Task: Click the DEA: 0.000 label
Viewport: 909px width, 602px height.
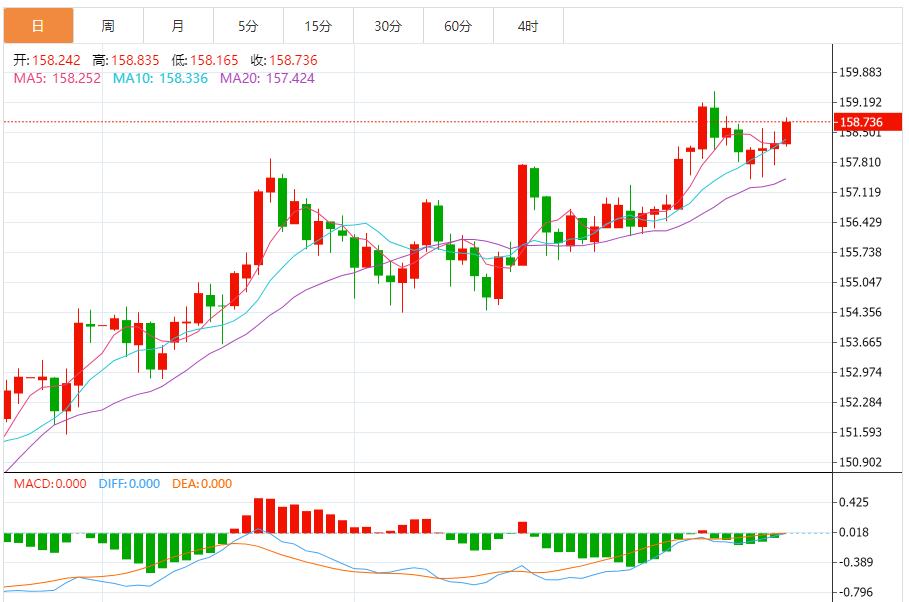Action: [202, 484]
